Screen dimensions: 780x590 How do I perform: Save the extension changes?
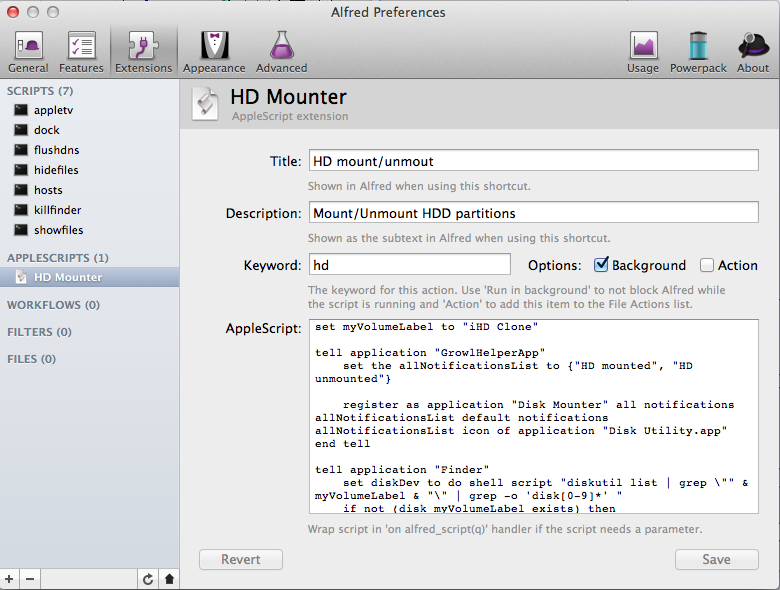coord(716,559)
